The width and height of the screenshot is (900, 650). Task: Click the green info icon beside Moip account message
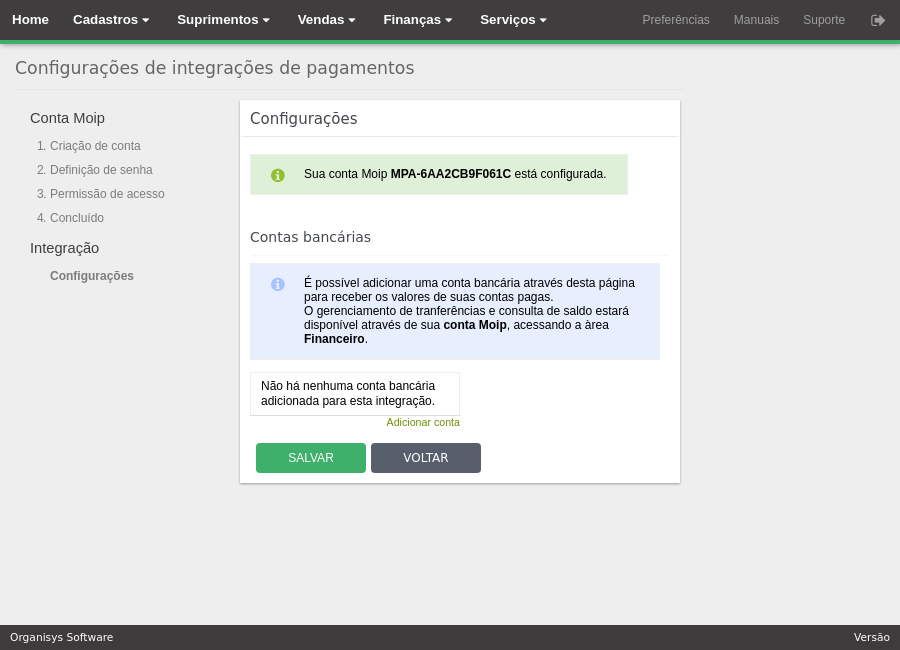pos(278,175)
